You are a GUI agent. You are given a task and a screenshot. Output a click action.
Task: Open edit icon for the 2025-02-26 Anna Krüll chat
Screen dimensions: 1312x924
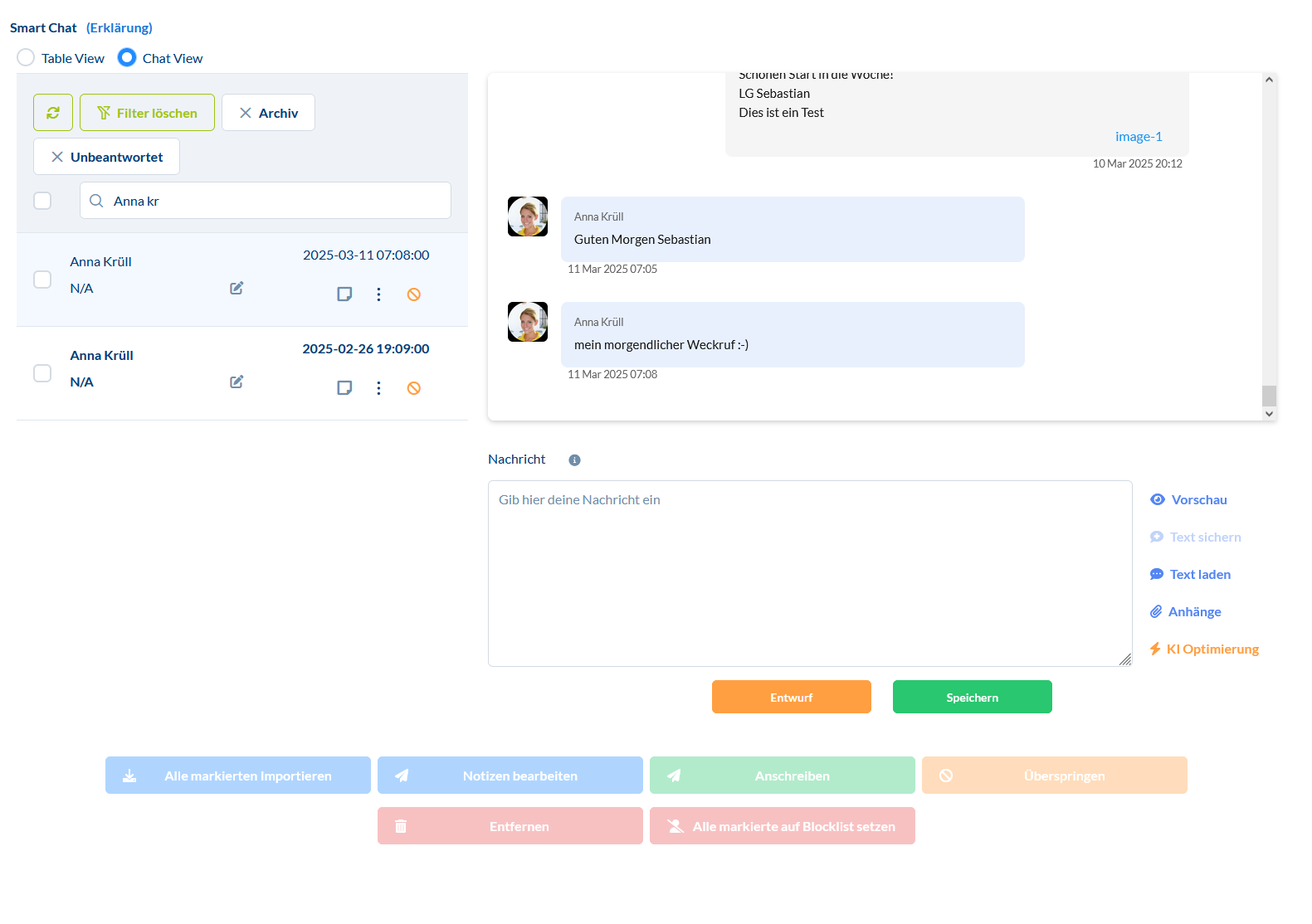click(237, 382)
